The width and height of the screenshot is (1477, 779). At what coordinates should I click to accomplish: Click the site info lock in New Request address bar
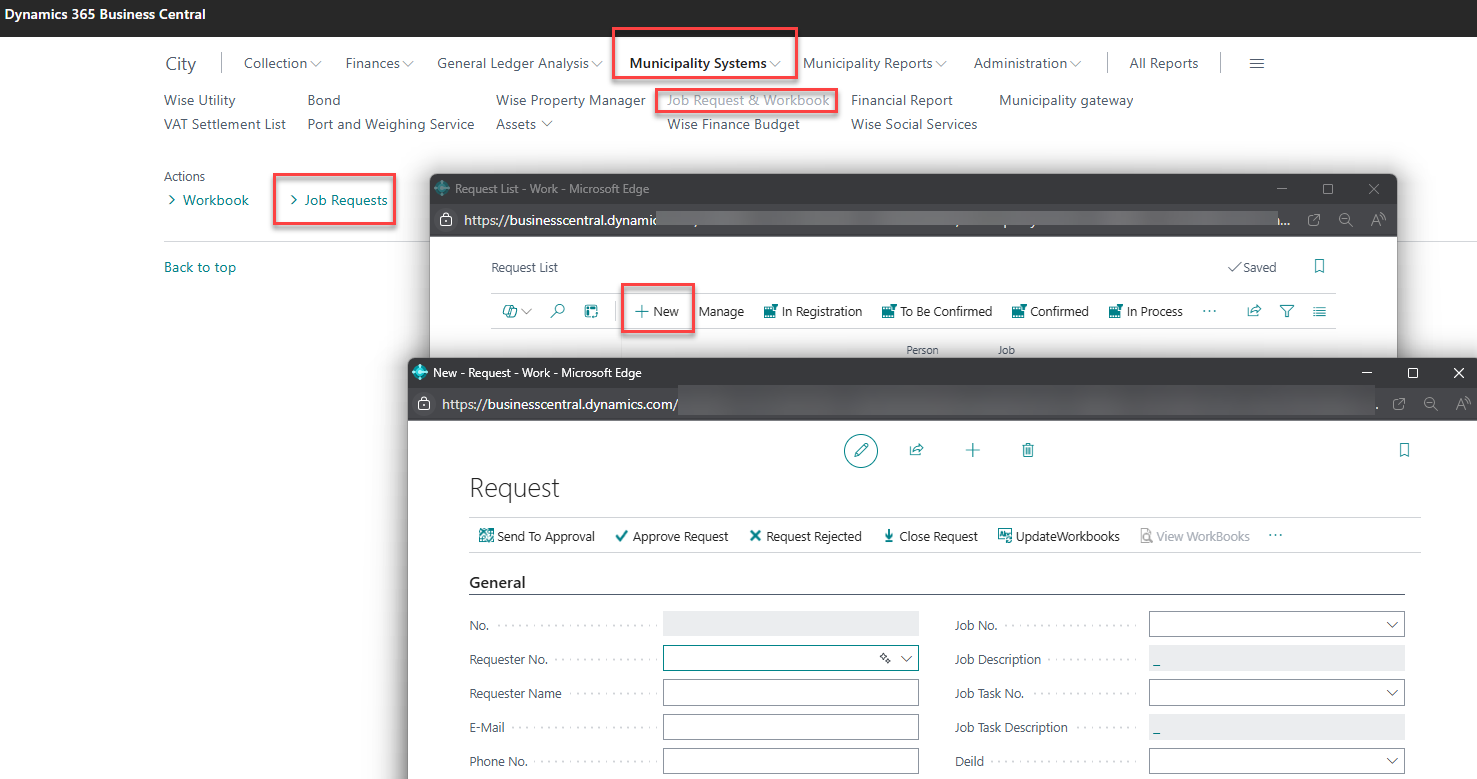pyautogui.click(x=424, y=404)
